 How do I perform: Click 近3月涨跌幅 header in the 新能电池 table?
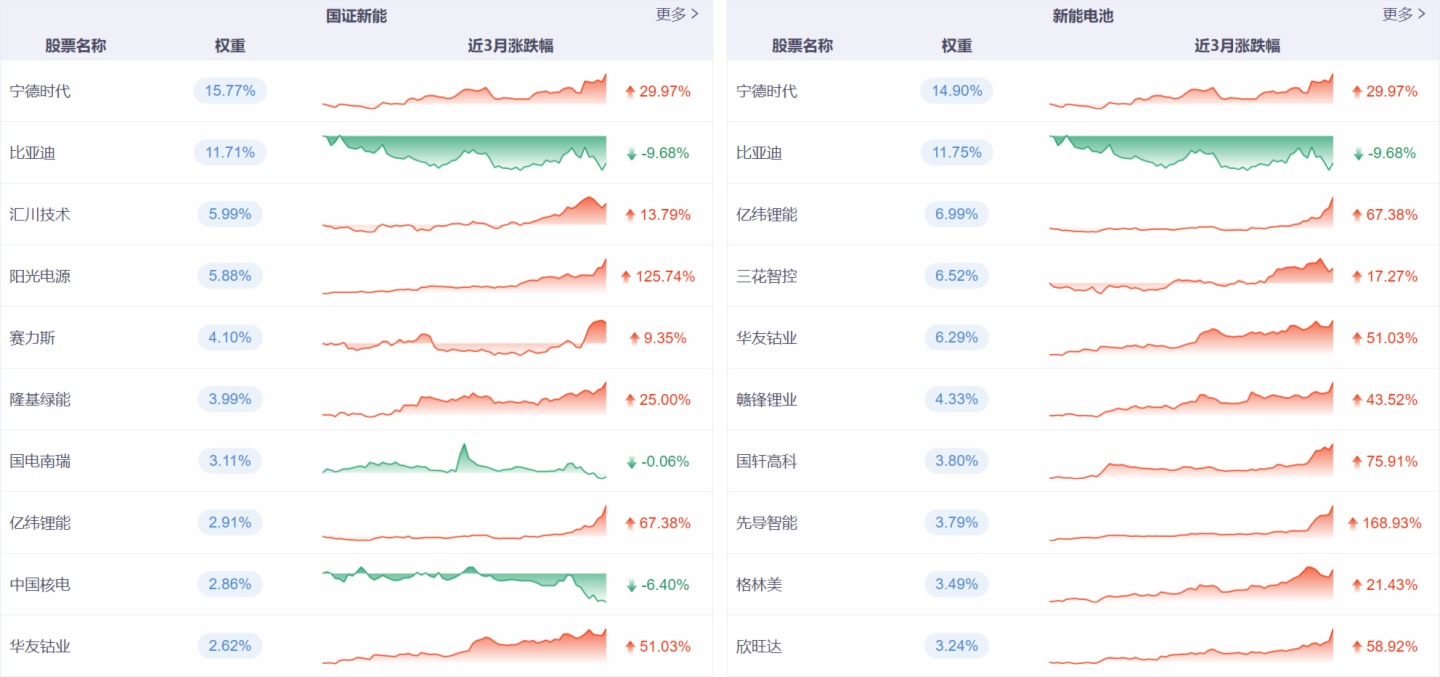point(1237,45)
